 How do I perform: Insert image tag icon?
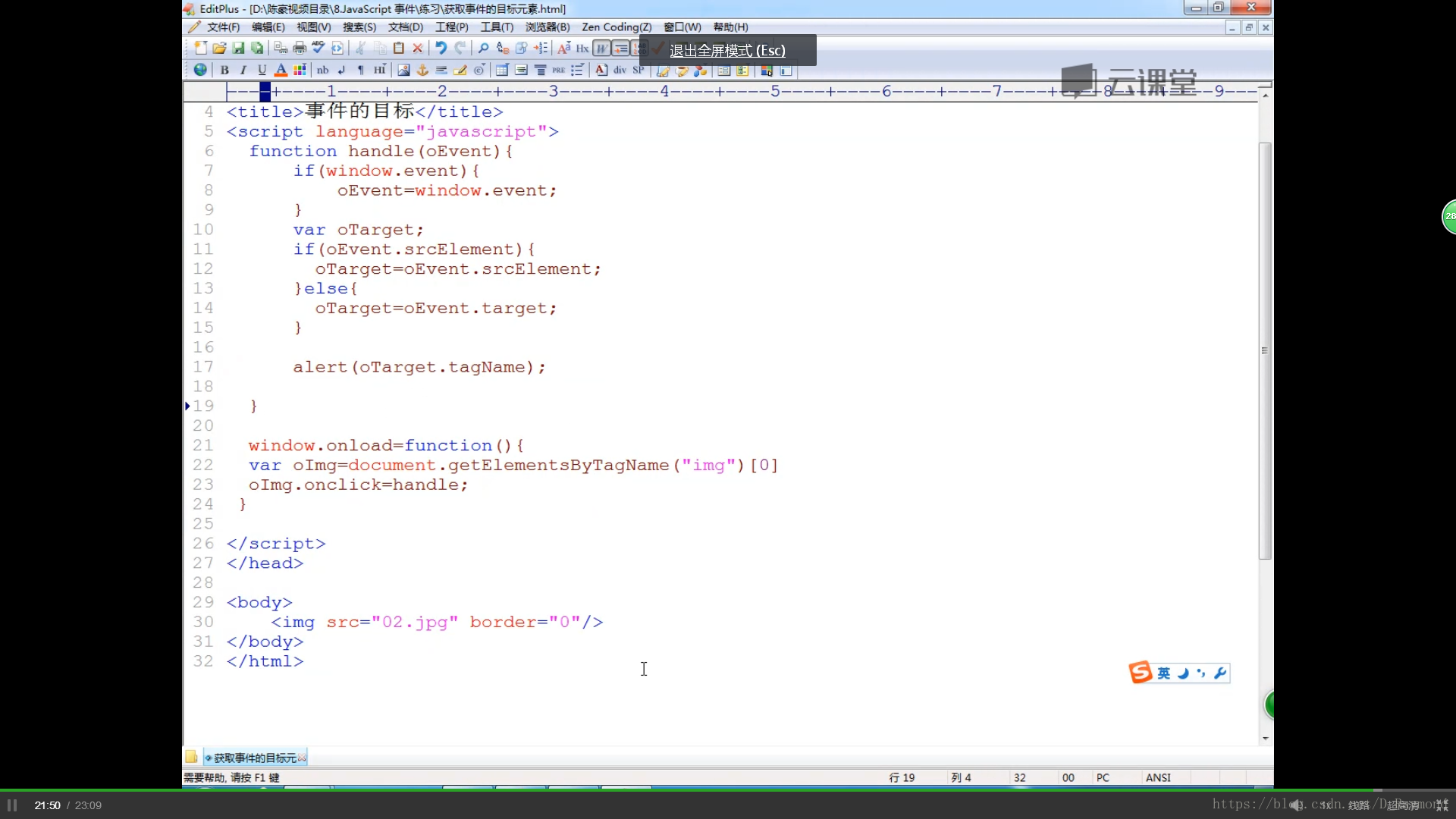click(403, 70)
